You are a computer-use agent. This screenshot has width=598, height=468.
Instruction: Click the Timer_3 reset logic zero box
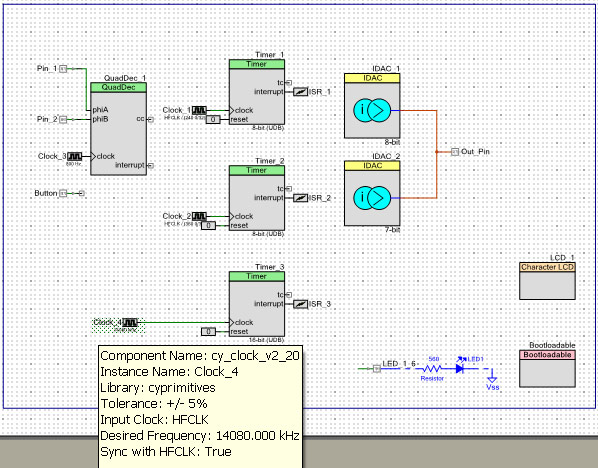click(208, 332)
